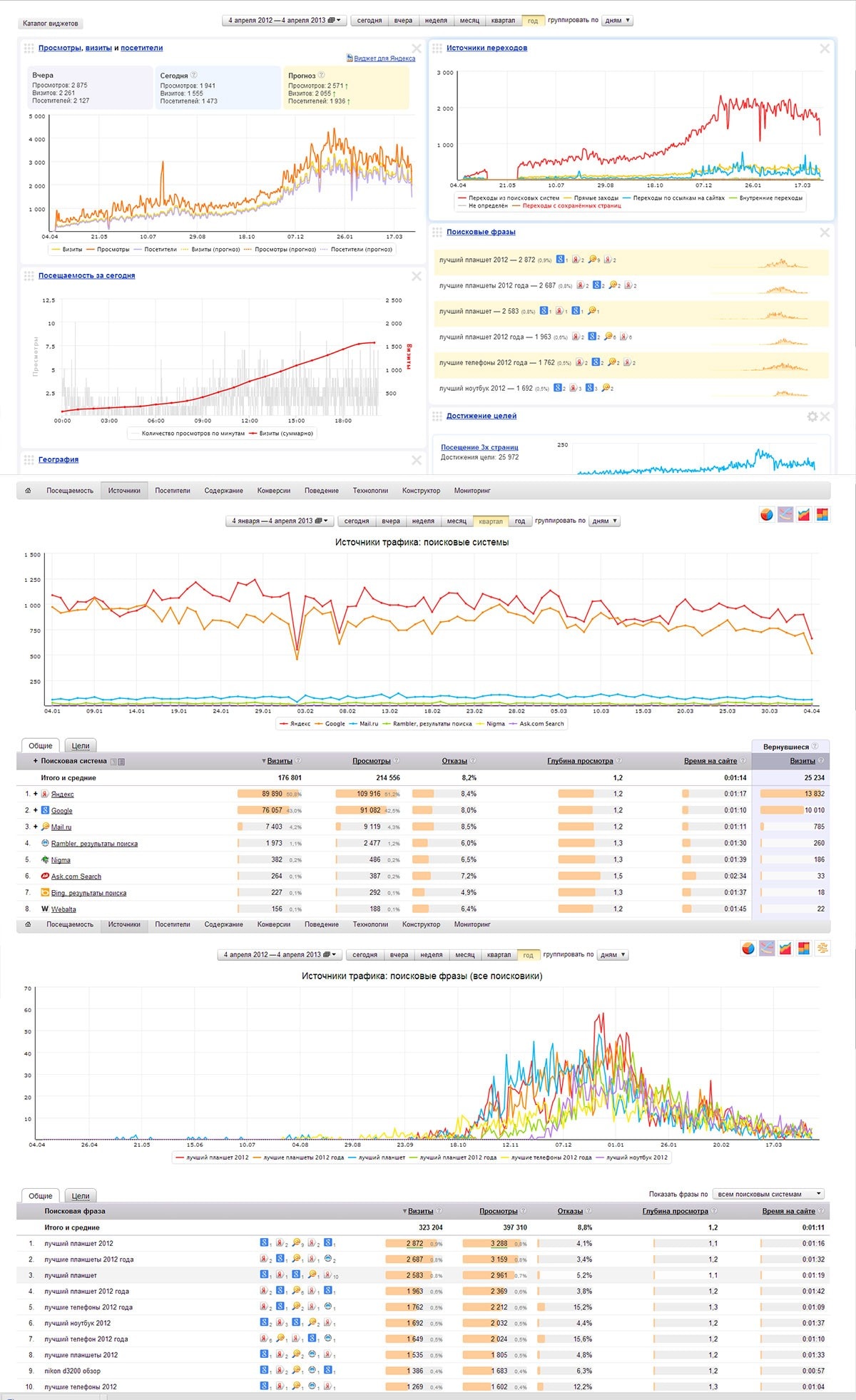Image resolution: width=856 pixels, height=1400 pixels.
Task: Close the Источники переходов widget
Action: (x=825, y=48)
